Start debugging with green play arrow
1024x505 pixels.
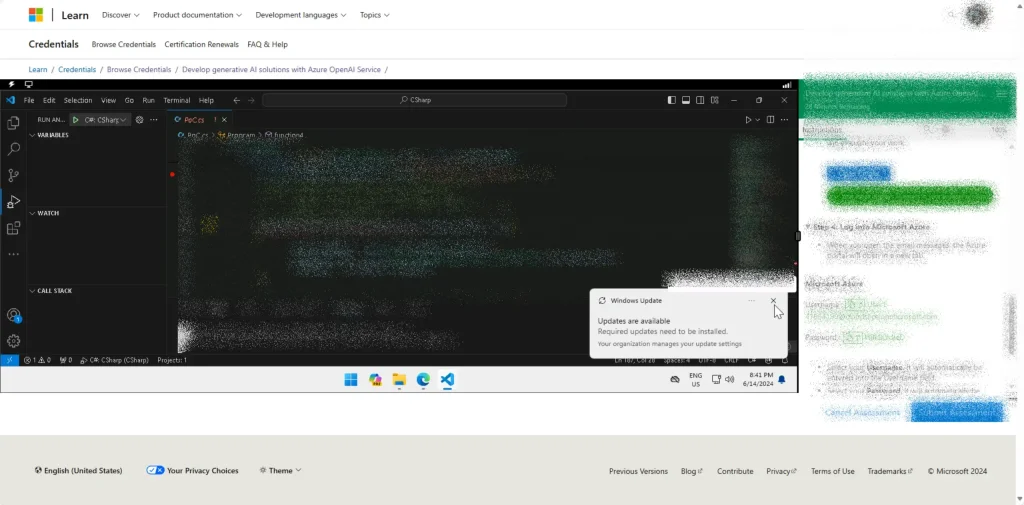pyautogui.click(x=76, y=120)
